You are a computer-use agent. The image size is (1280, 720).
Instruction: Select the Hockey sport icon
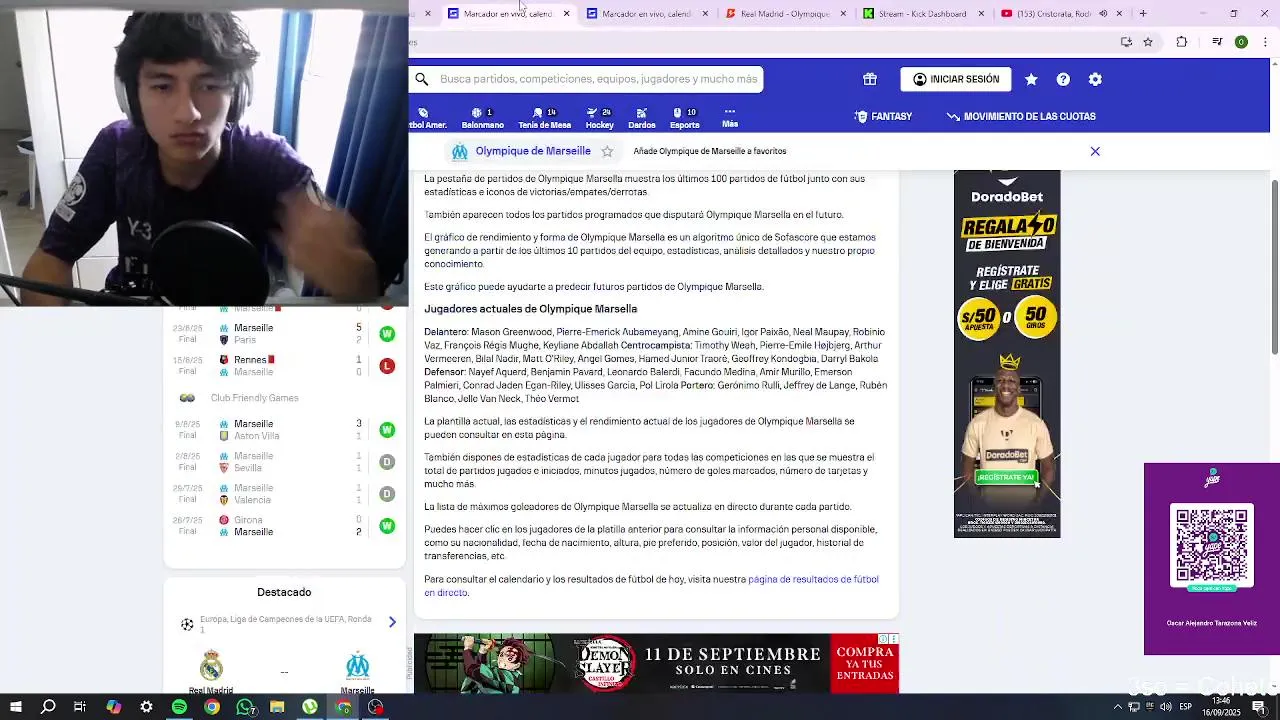point(599,118)
